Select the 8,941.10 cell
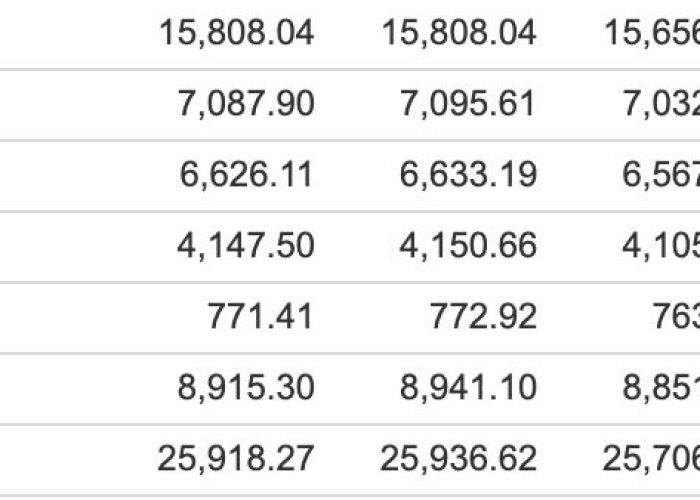The image size is (700, 500). click(468, 388)
